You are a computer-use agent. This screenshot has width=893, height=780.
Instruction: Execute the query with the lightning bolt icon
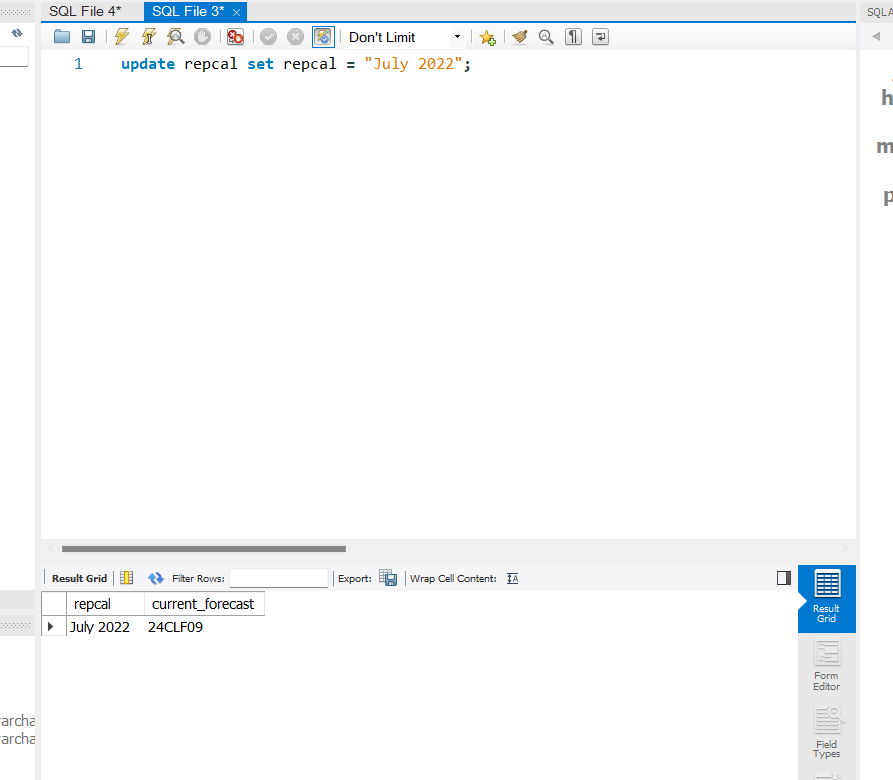coord(122,37)
